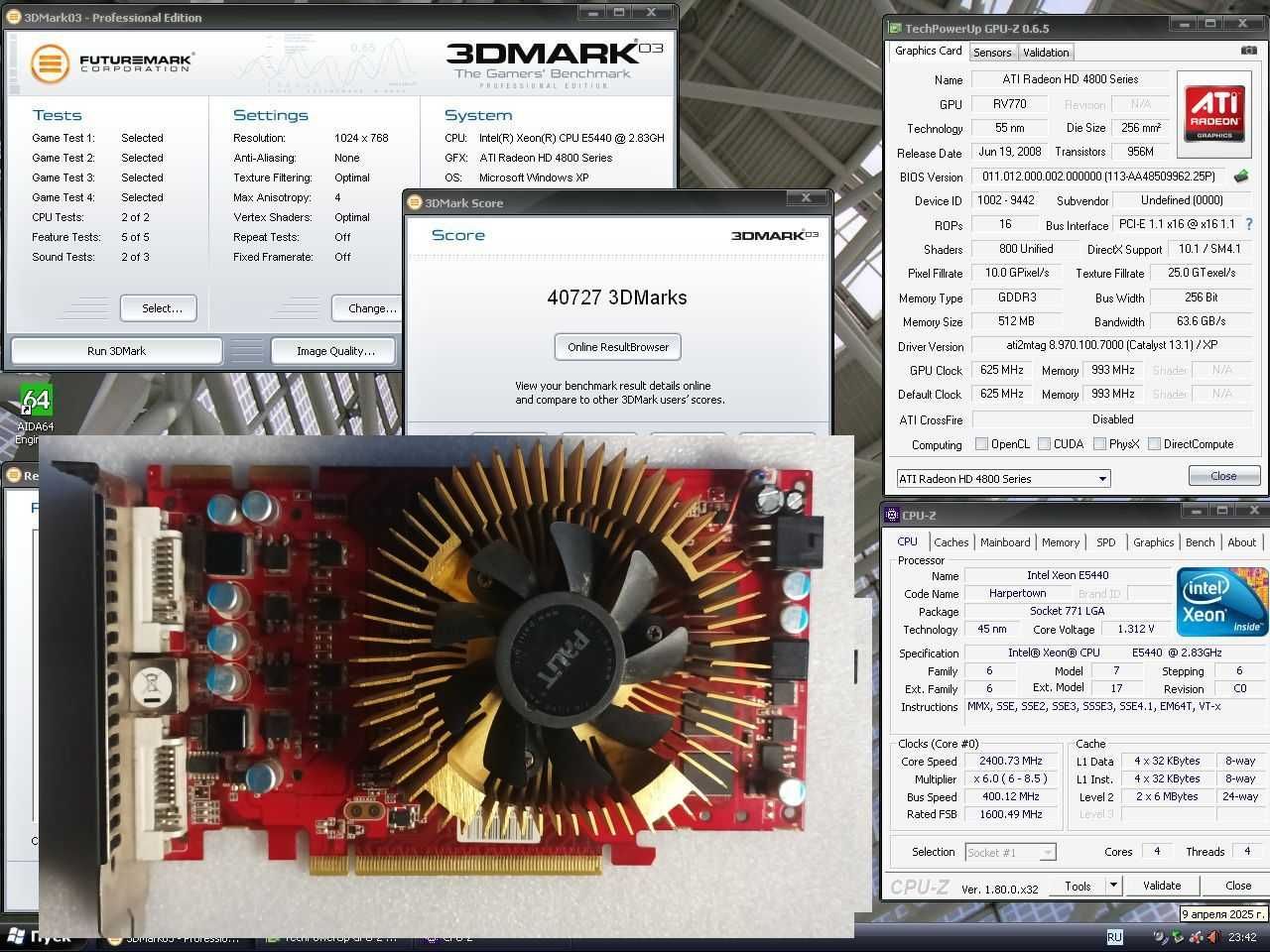Switch to 3DMark03 taskbar button
1270x952 pixels.
click(175, 937)
